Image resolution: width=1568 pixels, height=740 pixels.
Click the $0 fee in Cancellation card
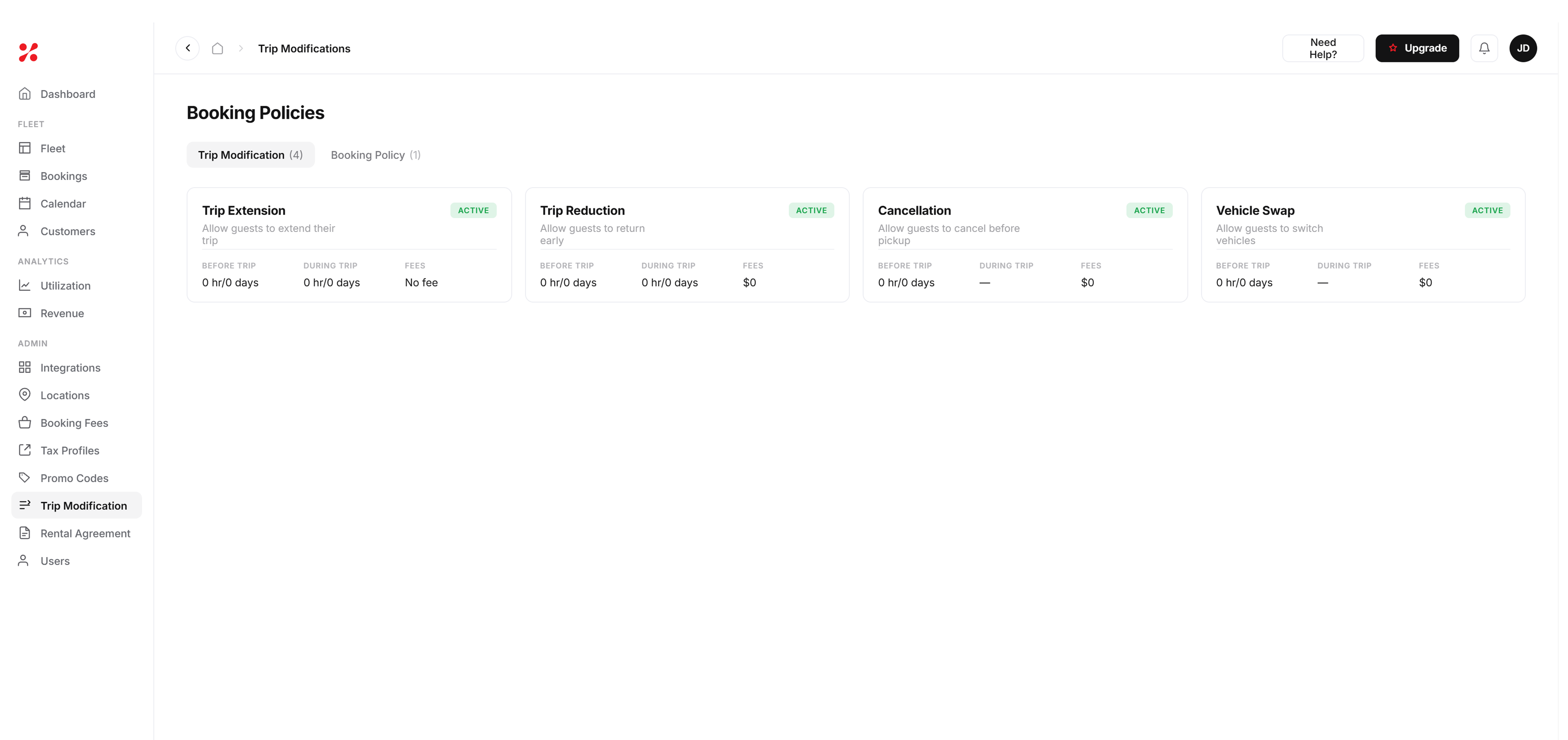[1087, 282]
